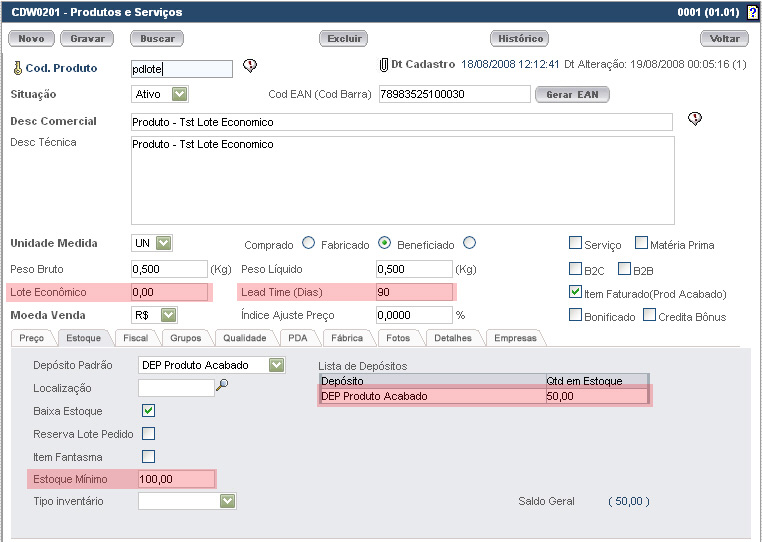Open the Localização search magnifier
This screenshot has height=542, width=762.
222,387
